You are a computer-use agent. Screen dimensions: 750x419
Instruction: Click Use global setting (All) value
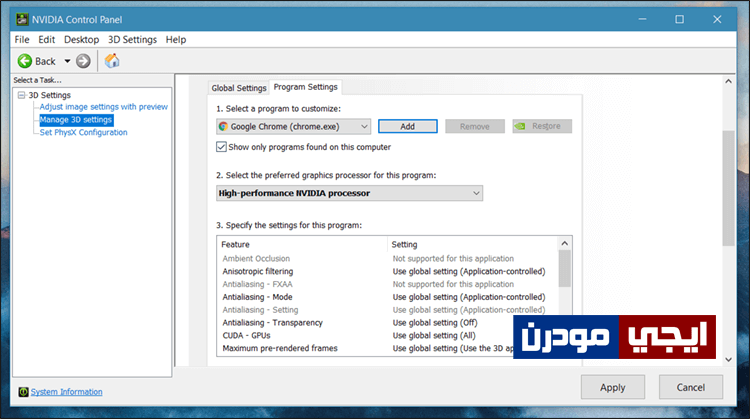(434, 335)
